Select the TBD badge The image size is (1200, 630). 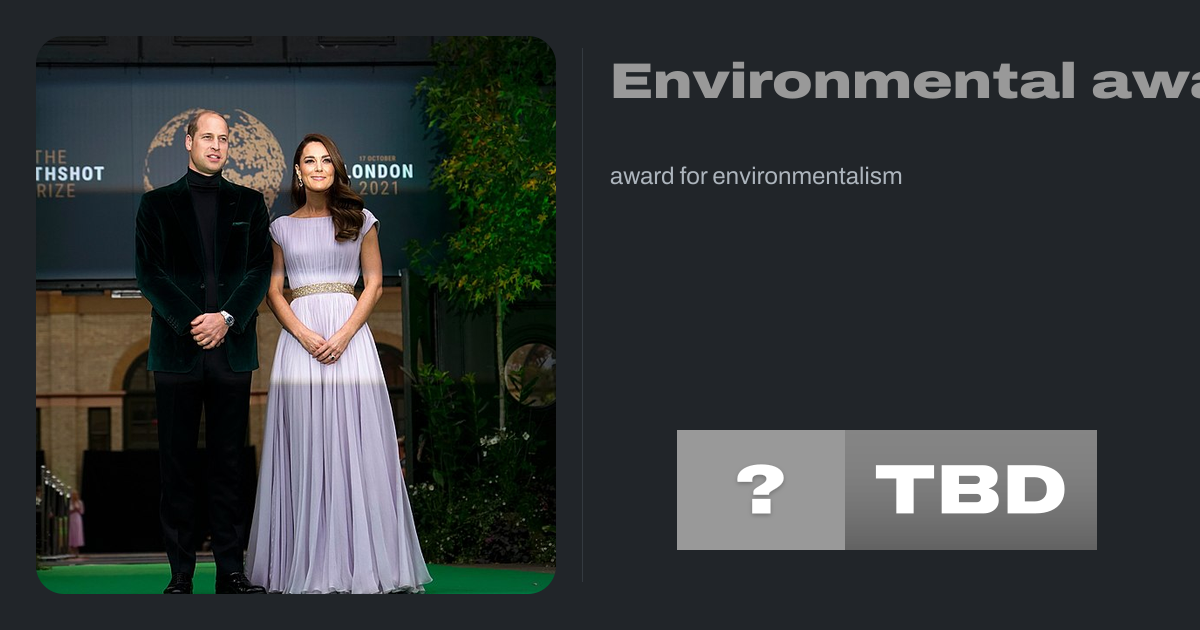click(x=971, y=490)
